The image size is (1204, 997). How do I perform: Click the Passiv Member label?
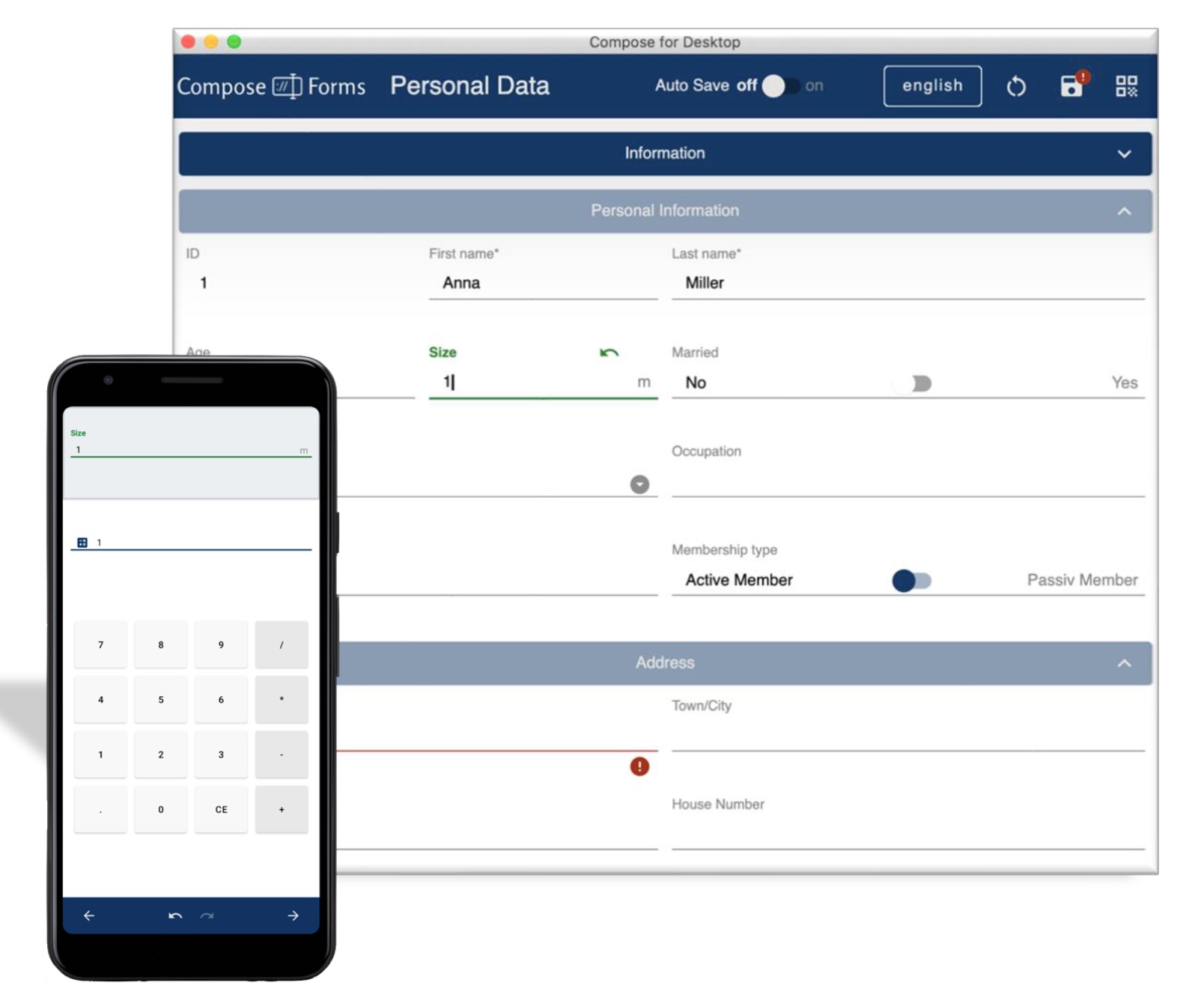click(x=1082, y=580)
